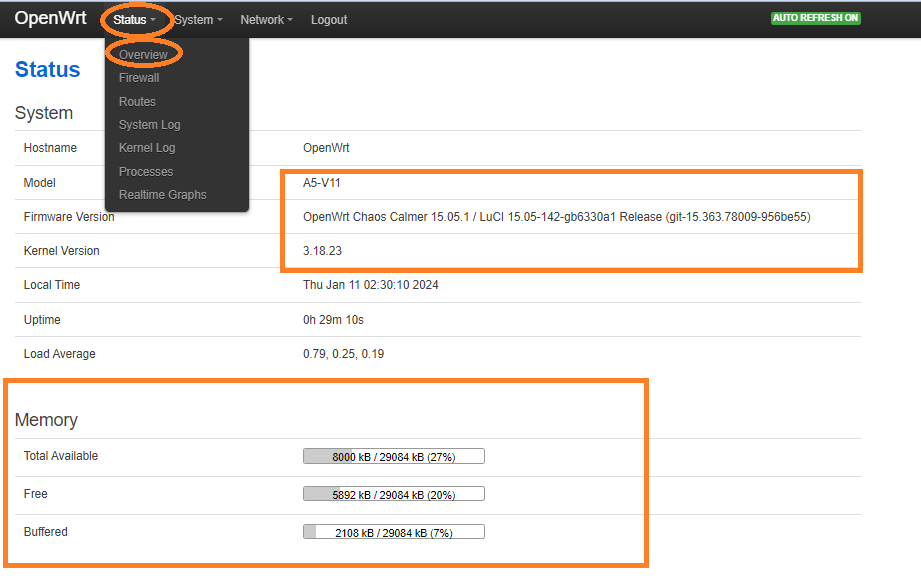Choose Routes in the Status menu
This screenshot has width=921, height=581.
[137, 102]
